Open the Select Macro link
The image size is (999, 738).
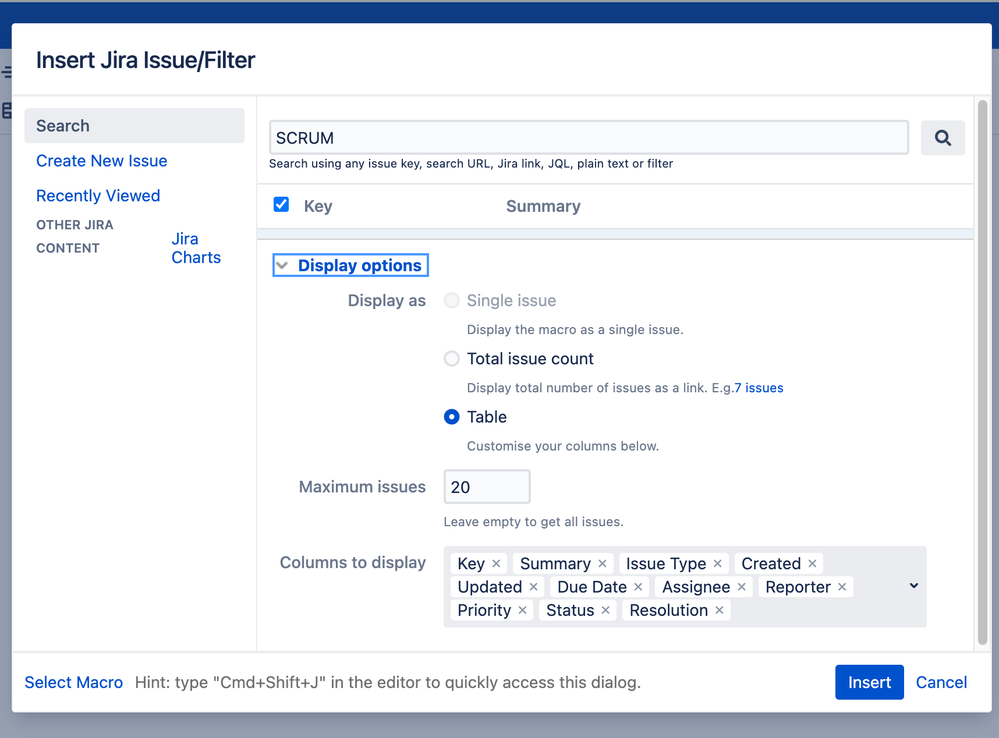coord(73,682)
